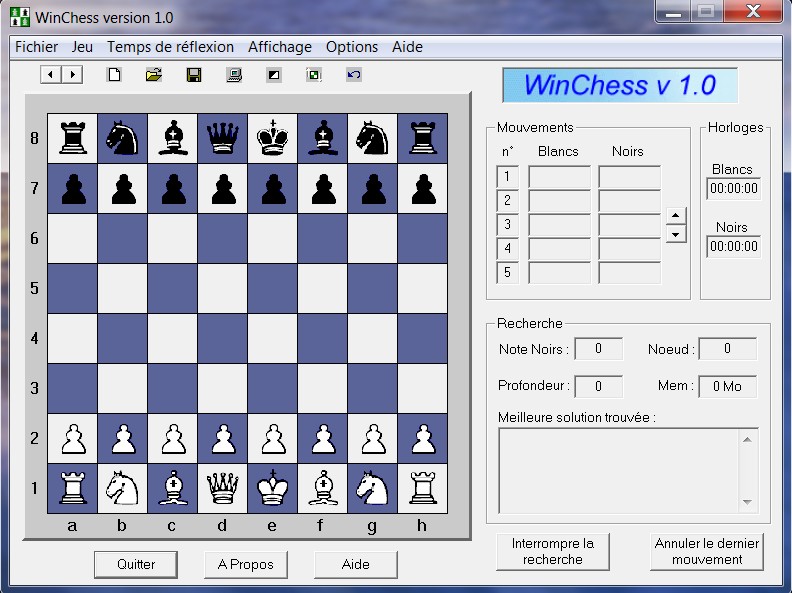The width and height of the screenshot is (792, 593).
Task: Click the Noeud value field
Action: [727, 349]
